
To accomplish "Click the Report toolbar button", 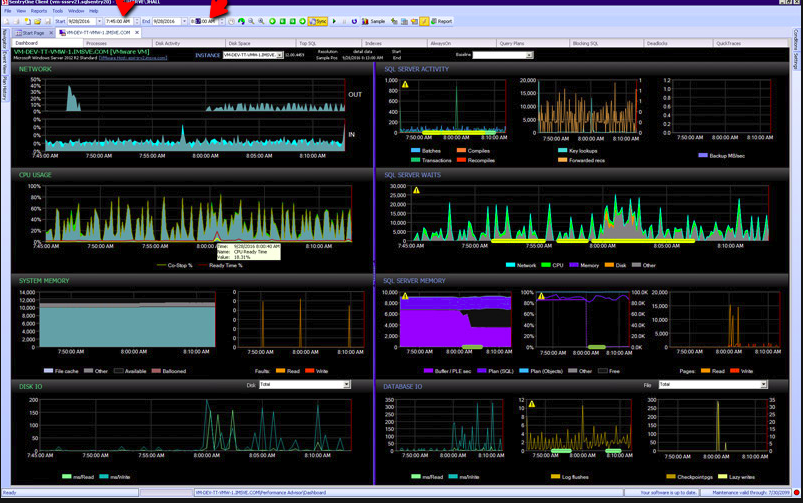I will 441,22.
